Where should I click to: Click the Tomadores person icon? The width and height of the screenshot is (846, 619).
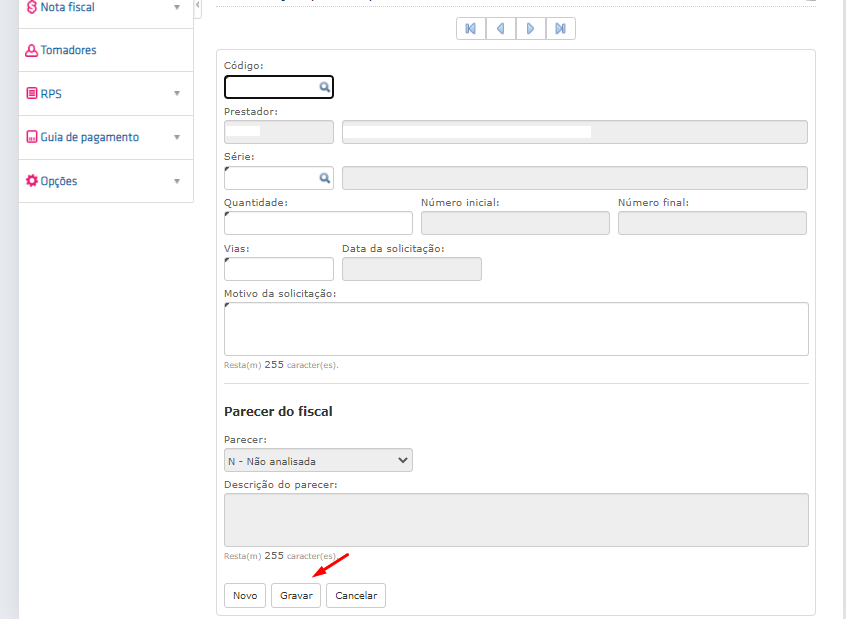32,50
